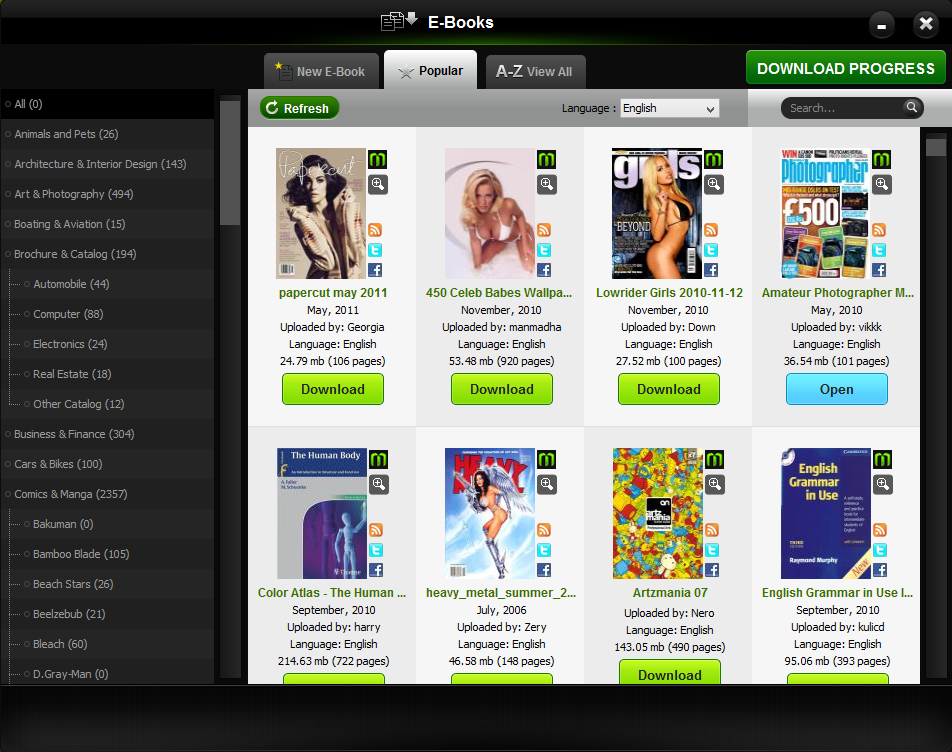The height and width of the screenshot is (752, 952).
Task: Share Lowrider Girls on Facebook
Action: [x=711, y=270]
